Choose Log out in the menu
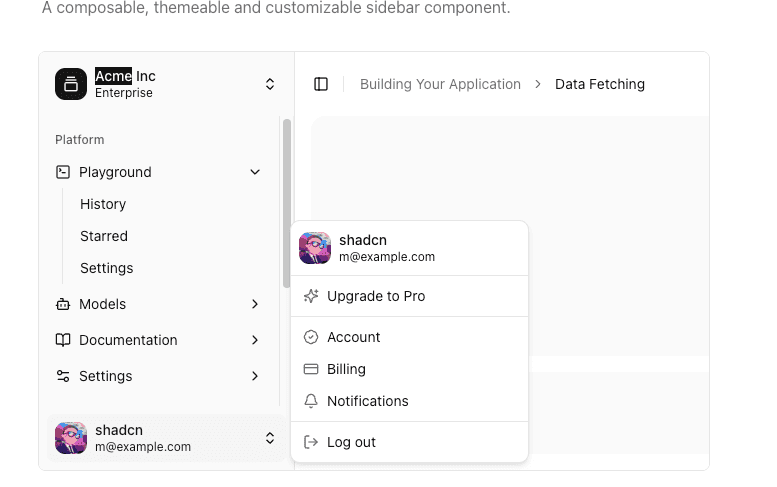 click(x=351, y=442)
